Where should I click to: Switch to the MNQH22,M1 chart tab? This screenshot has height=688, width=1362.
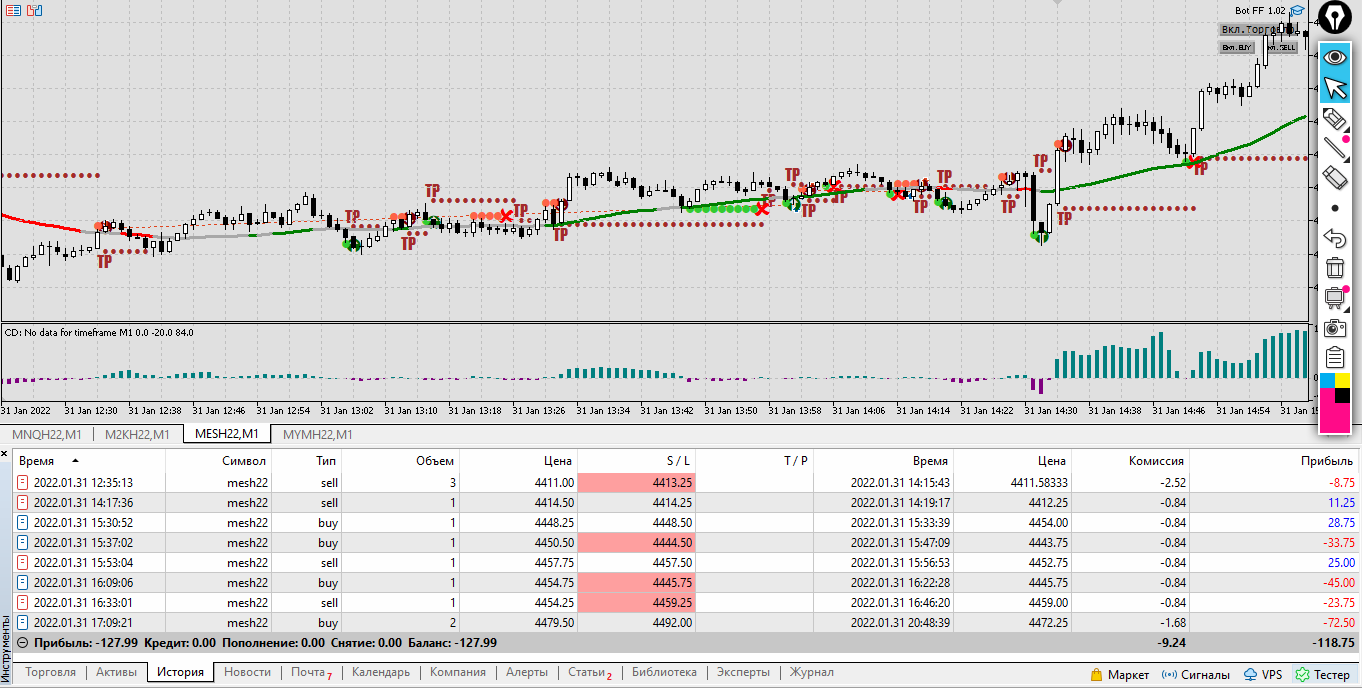[46, 434]
